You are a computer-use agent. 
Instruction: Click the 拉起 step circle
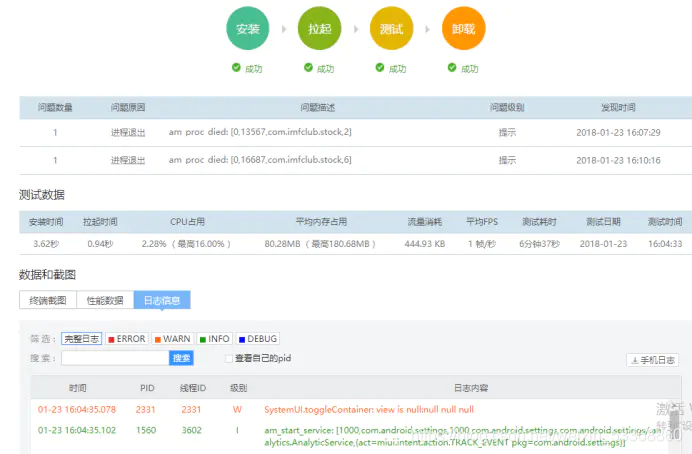(320, 28)
